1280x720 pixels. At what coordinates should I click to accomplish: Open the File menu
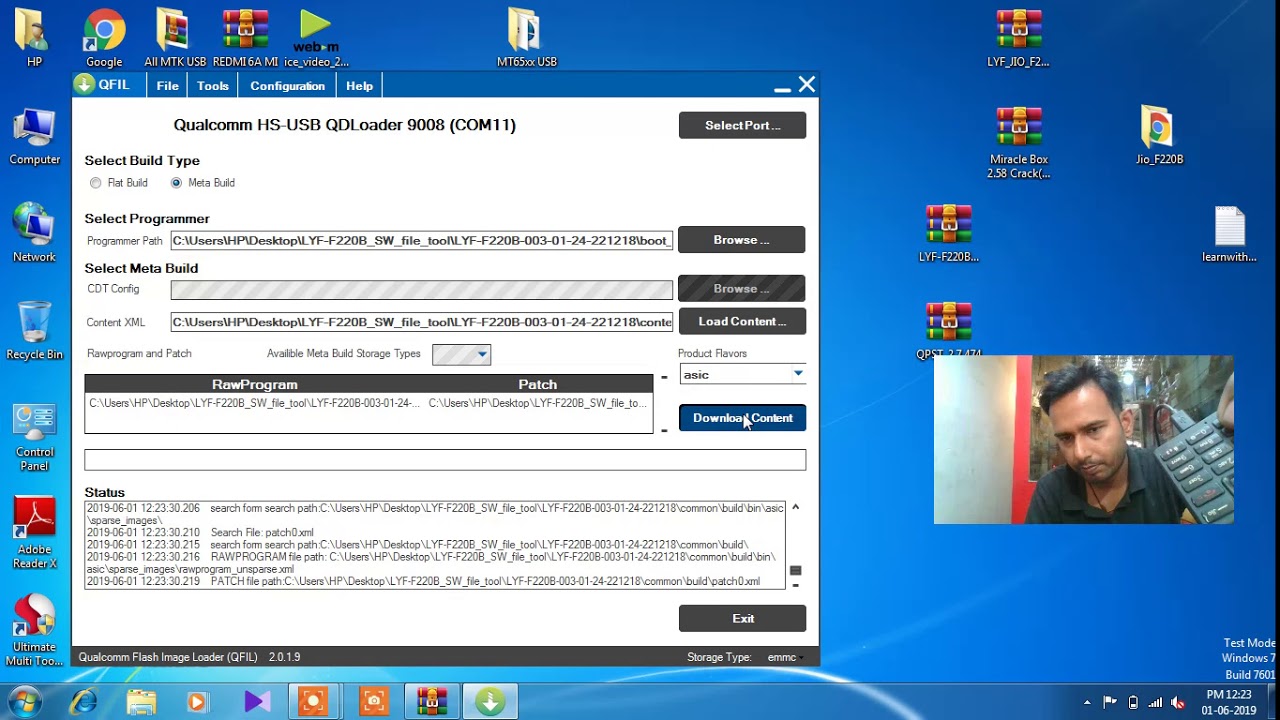click(x=167, y=86)
